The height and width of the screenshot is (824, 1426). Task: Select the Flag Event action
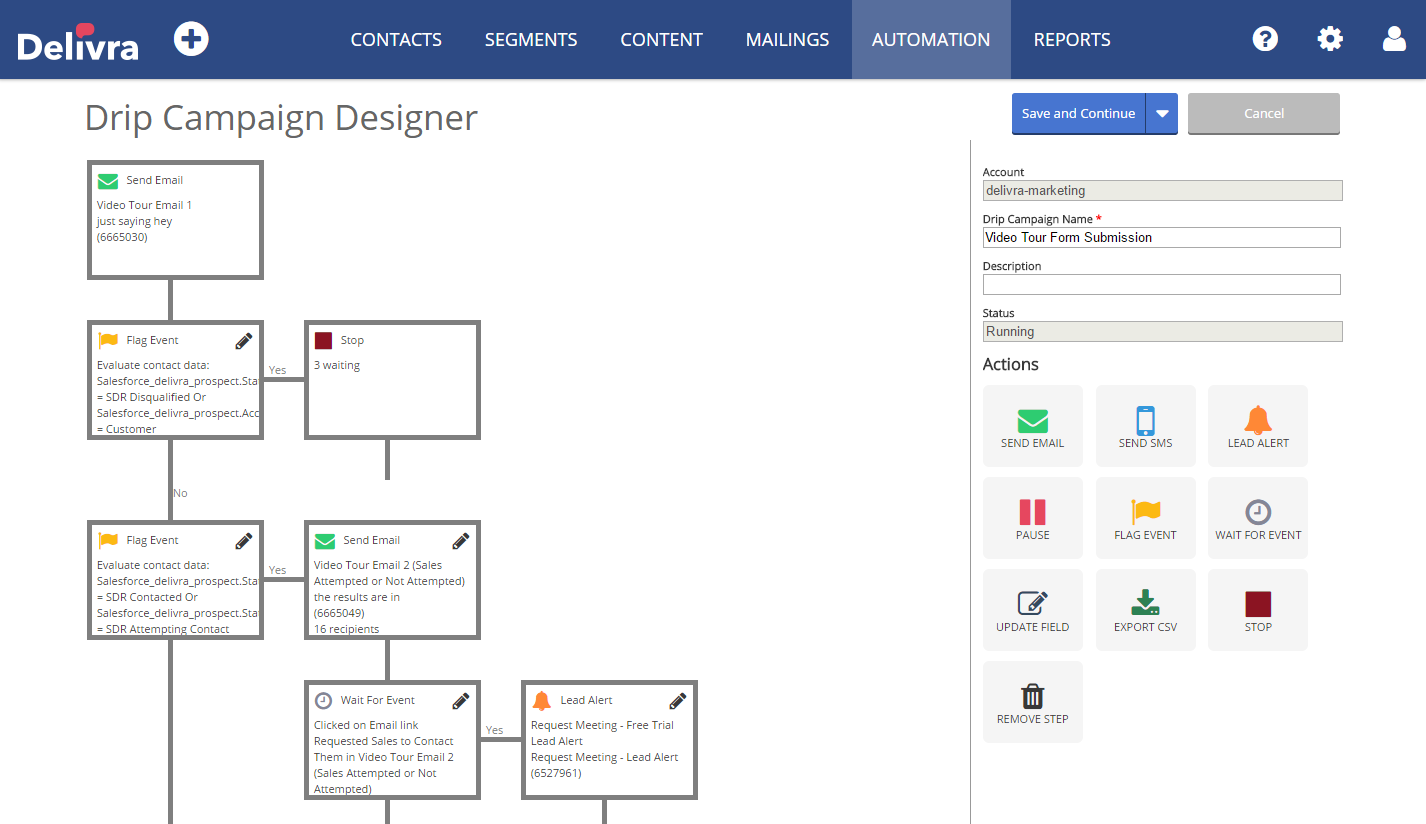(1146, 518)
